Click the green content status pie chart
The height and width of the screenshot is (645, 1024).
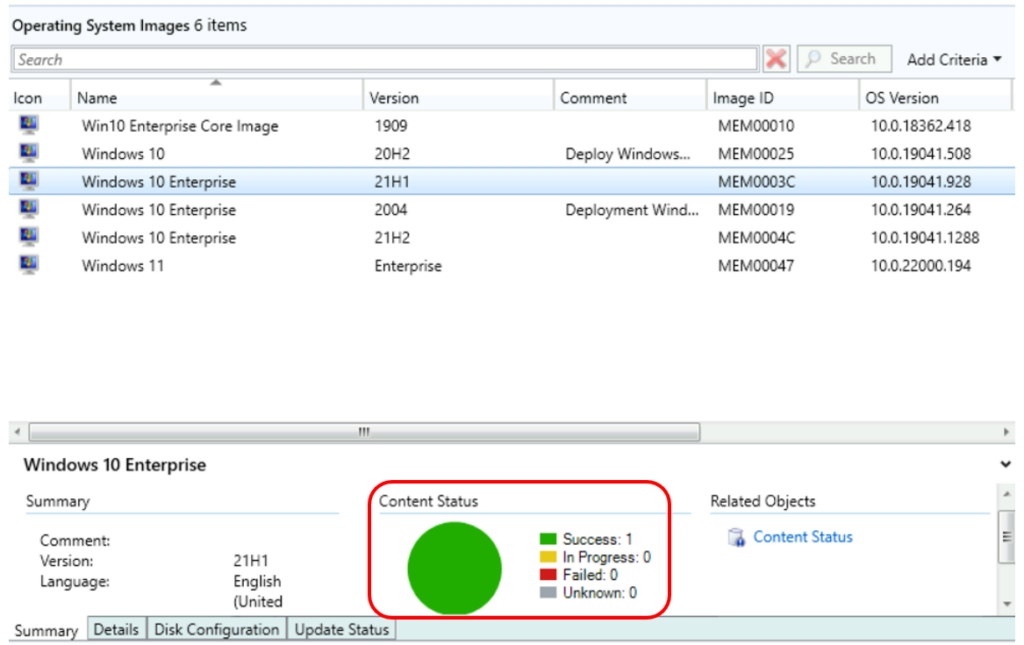point(455,568)
